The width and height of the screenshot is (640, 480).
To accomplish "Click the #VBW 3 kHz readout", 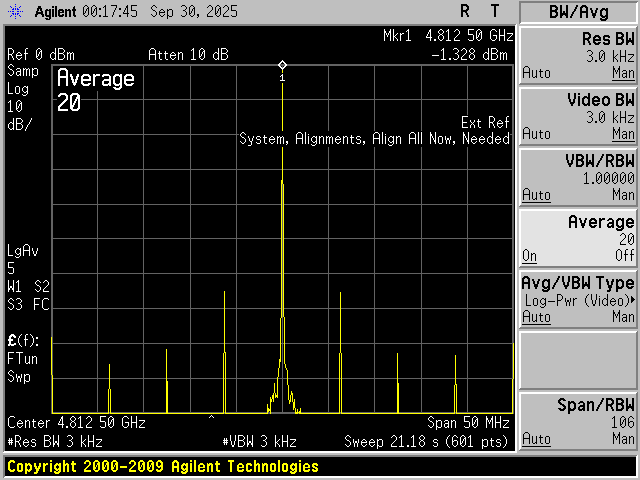I will pyautogui.click(x=260, y=442).
